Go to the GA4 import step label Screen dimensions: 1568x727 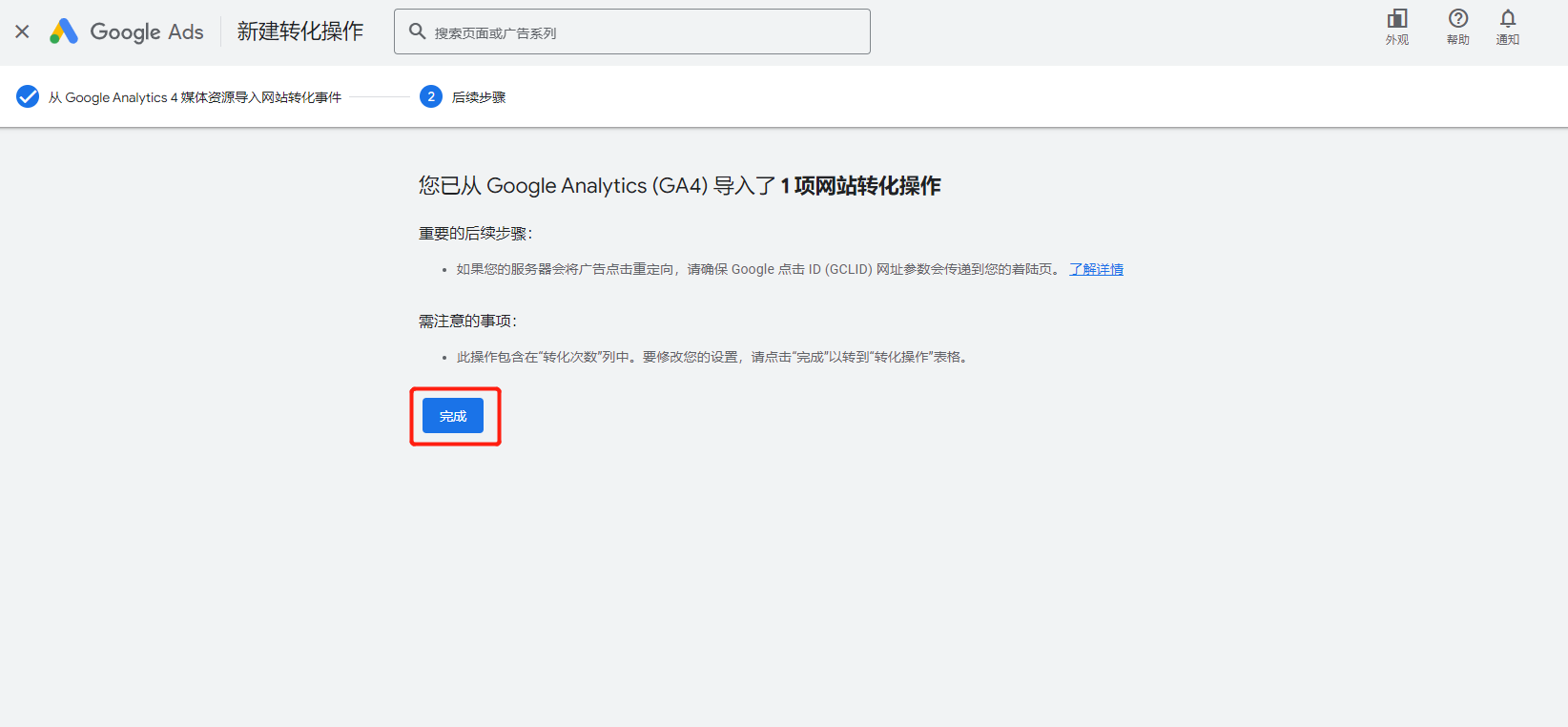click(x=195, y=97)
